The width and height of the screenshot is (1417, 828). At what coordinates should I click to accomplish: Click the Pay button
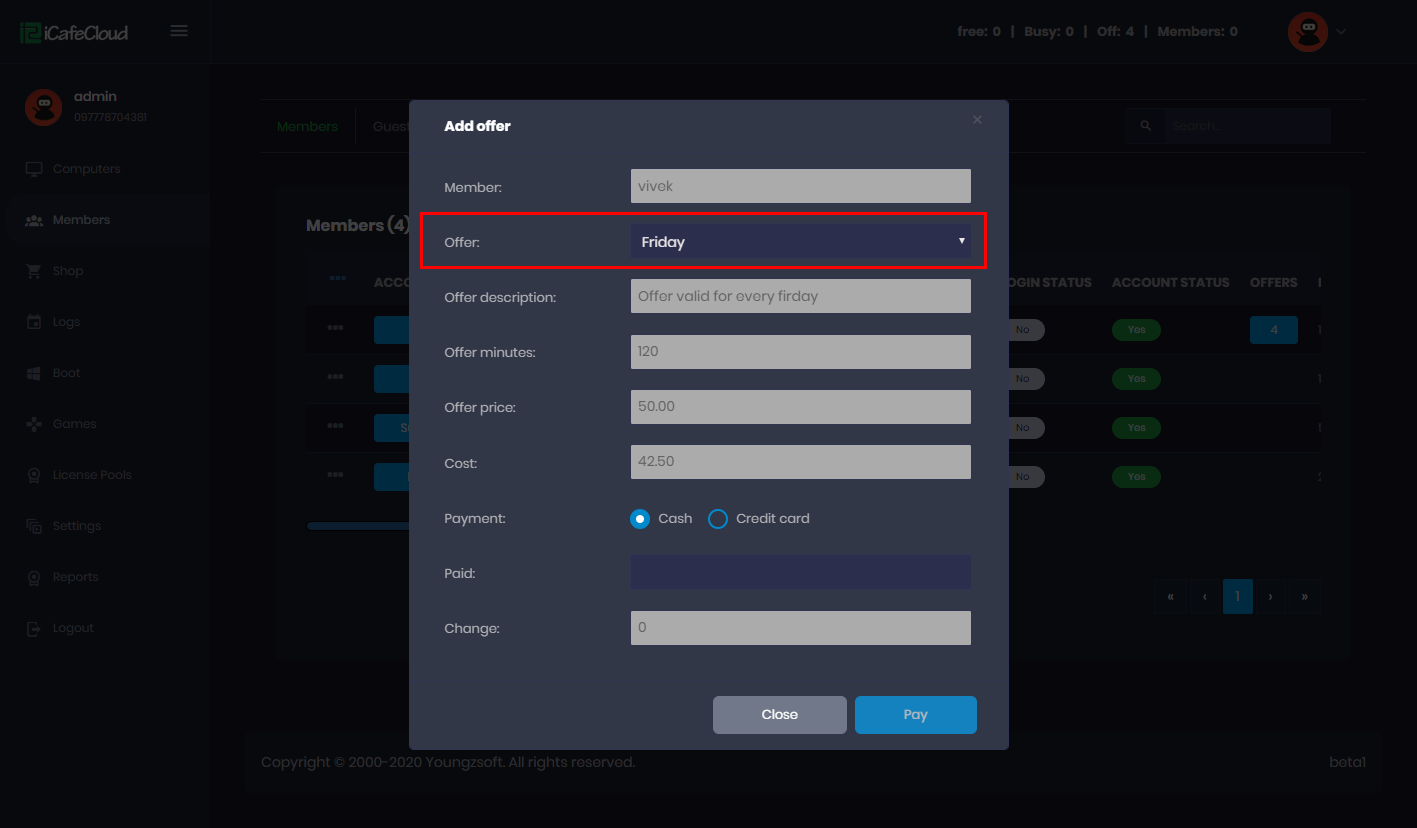click(915, 715)
